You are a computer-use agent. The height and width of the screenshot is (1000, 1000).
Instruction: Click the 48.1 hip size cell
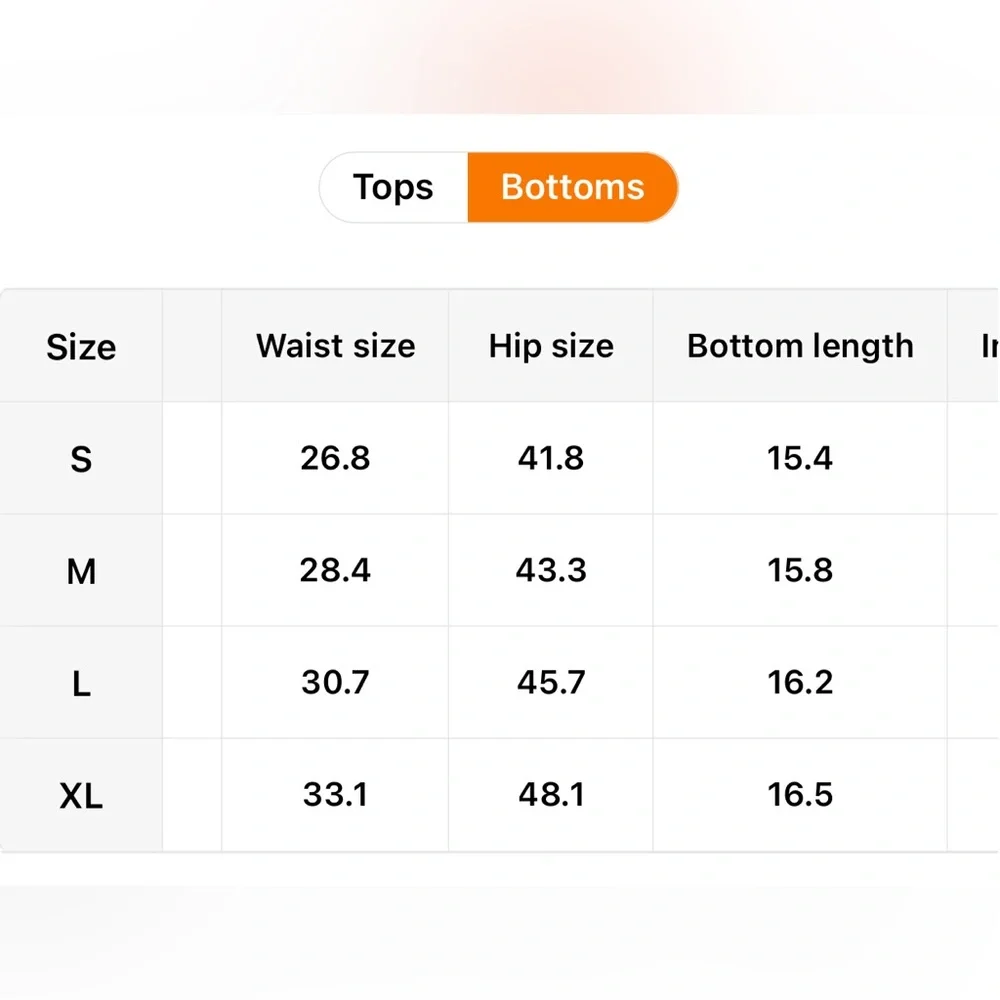tap(551, 794)
